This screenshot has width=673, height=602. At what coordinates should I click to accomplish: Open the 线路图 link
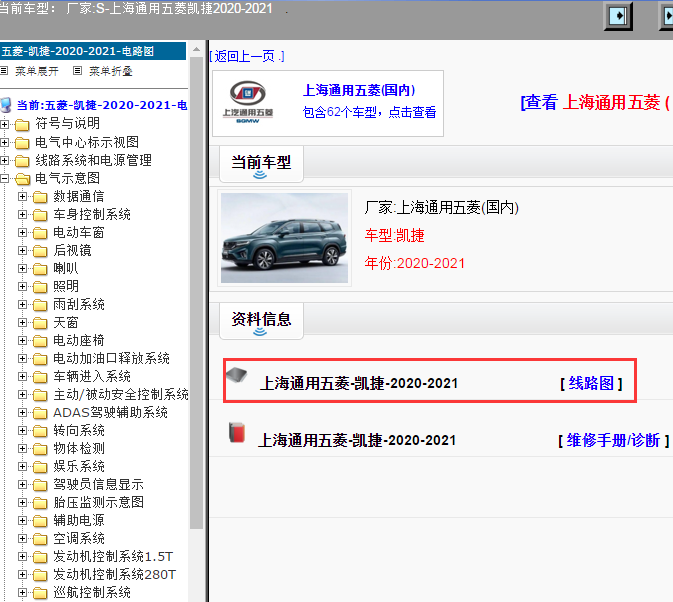pos(591,383)
